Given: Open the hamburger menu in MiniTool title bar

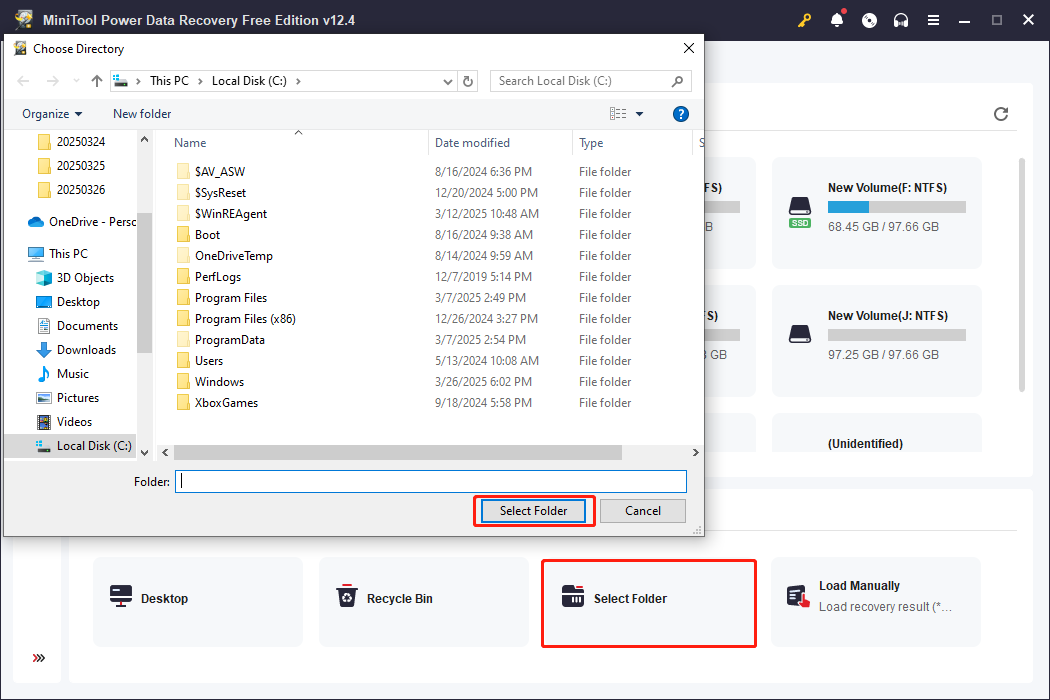Looking at the screenshot, I should click(933, 20).
